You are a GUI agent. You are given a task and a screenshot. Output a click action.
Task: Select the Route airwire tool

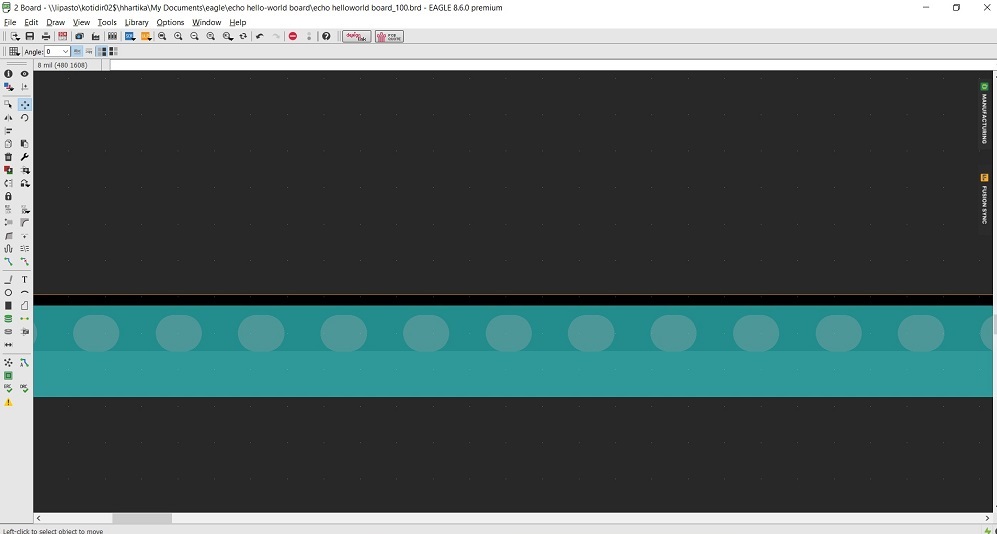coord(8,261)
